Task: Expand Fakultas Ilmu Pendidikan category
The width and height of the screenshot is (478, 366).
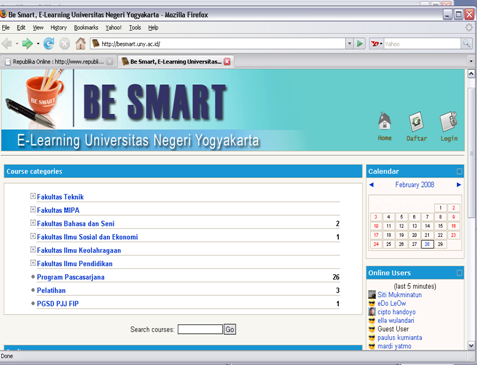Action: [33, 263]
